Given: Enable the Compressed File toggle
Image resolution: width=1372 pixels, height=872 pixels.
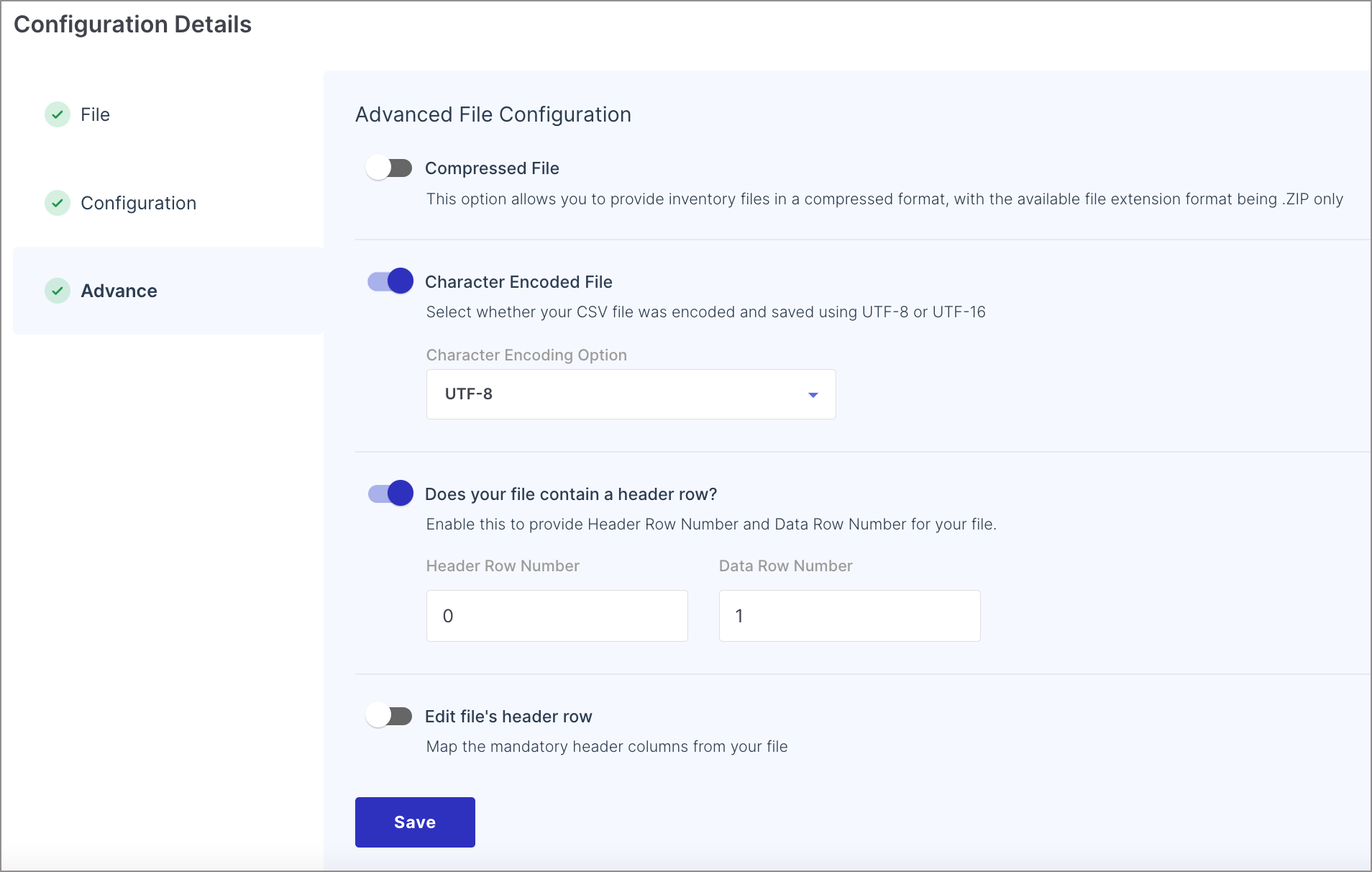Looking at the screenshot, I should tap(389, 168).
